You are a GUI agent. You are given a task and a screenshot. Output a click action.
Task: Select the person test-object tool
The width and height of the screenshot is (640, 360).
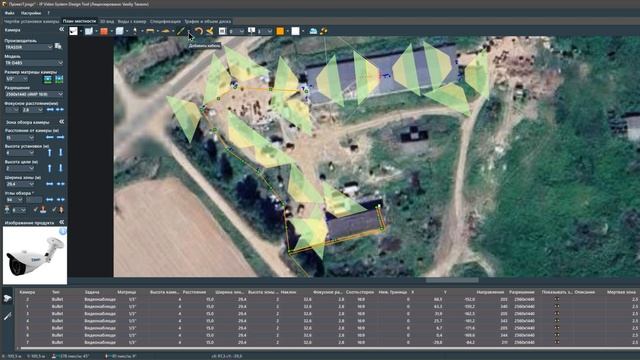point(135,31)
